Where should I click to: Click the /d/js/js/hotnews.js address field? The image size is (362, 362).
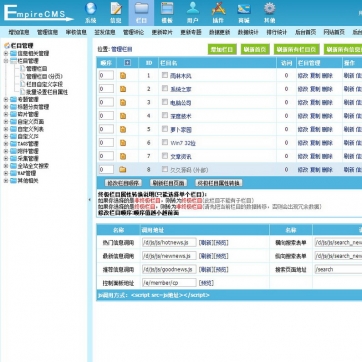coord(169,243)
